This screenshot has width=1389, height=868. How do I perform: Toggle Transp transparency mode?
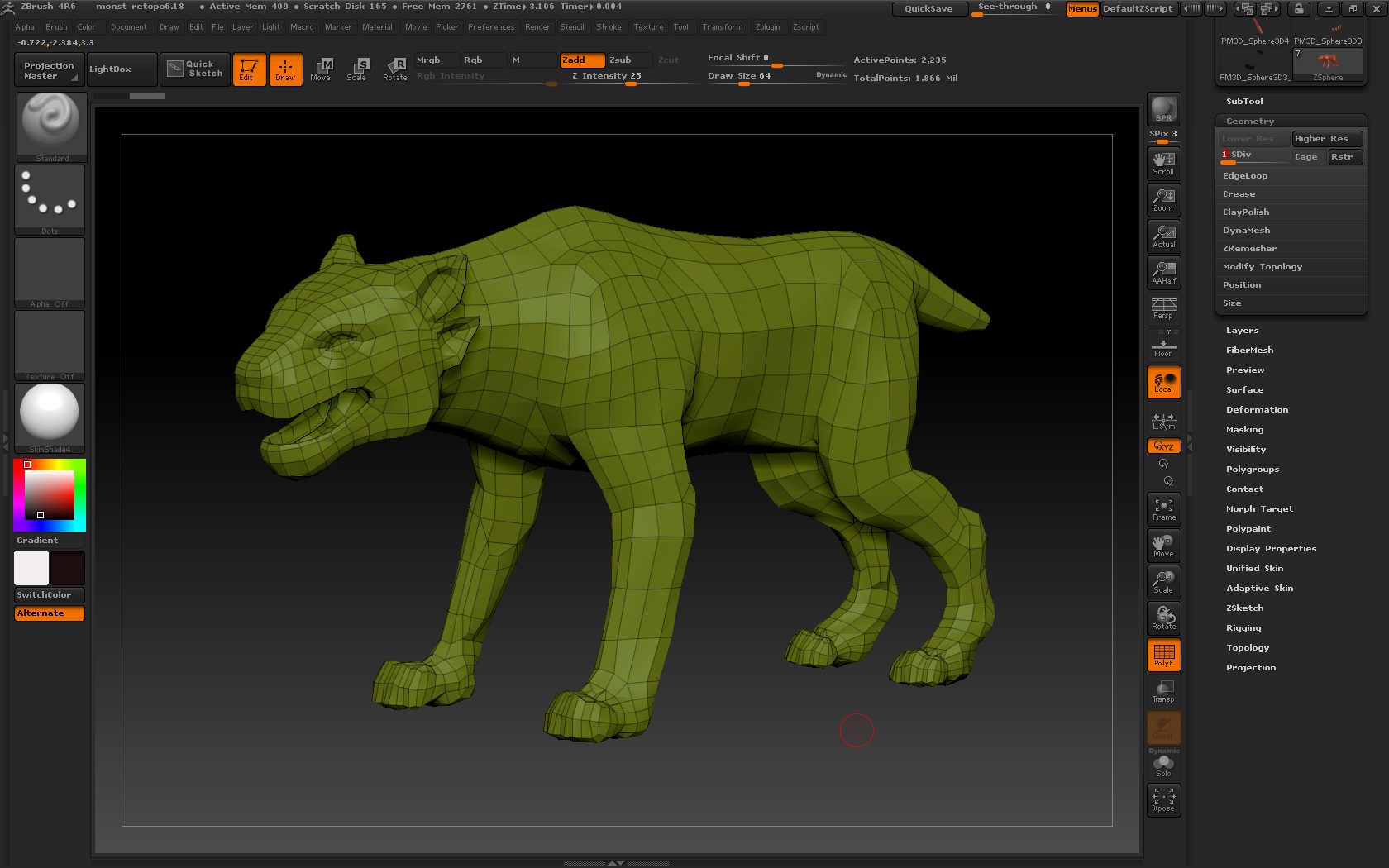[x=1163, y=691]
